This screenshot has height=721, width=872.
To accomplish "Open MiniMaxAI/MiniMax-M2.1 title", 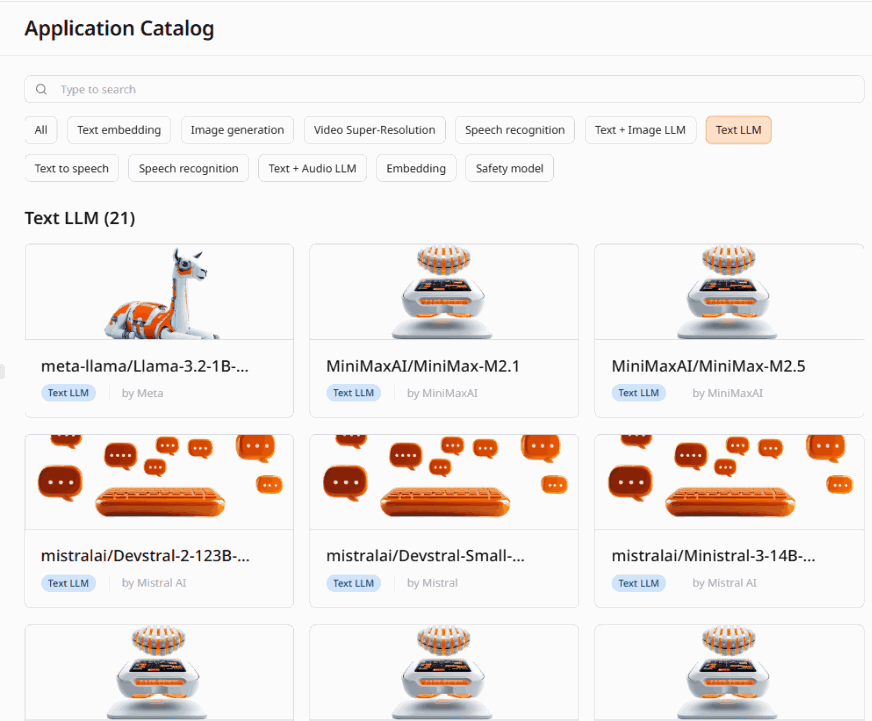I will [423, 366].
